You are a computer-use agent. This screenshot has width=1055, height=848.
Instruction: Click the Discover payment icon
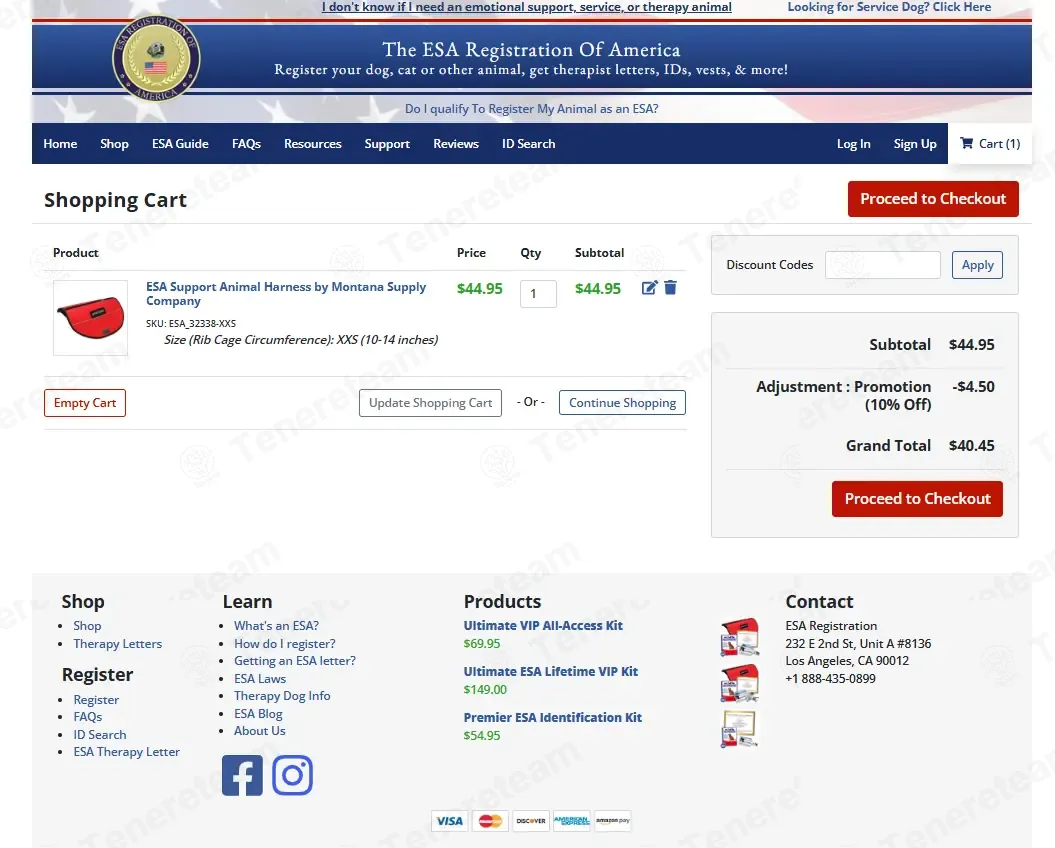coord(531,820)
